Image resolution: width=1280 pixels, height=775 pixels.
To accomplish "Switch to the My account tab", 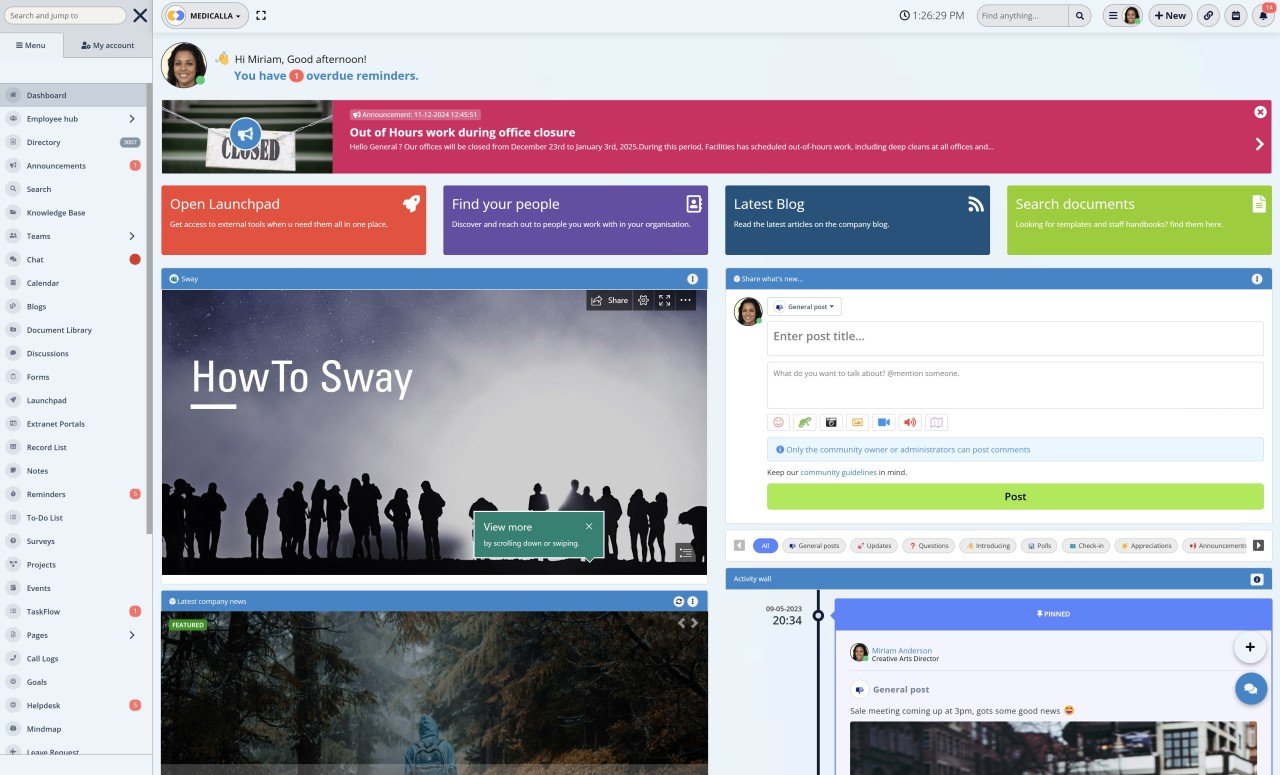I will pos(107,44).
